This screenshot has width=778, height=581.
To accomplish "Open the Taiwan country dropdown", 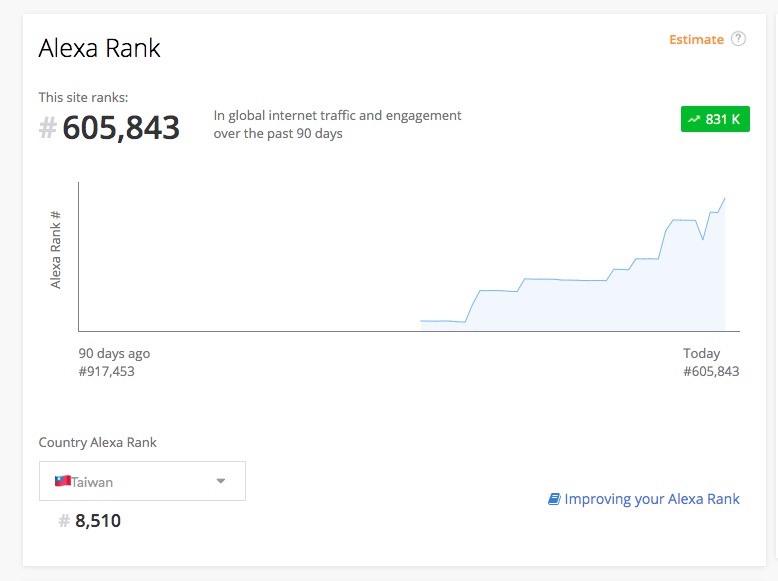I will tap(142, 481).
